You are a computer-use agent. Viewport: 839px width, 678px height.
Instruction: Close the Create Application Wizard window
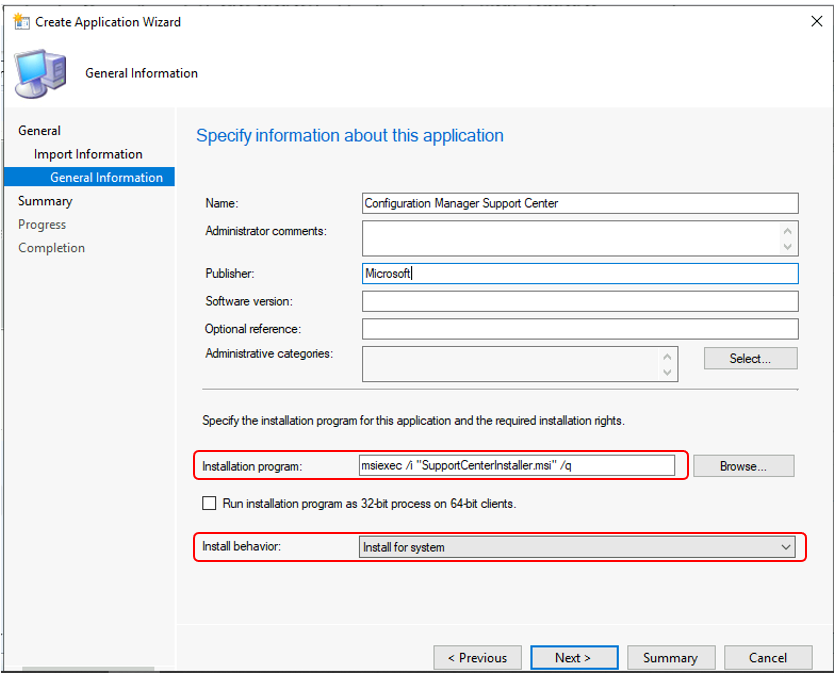816,21
